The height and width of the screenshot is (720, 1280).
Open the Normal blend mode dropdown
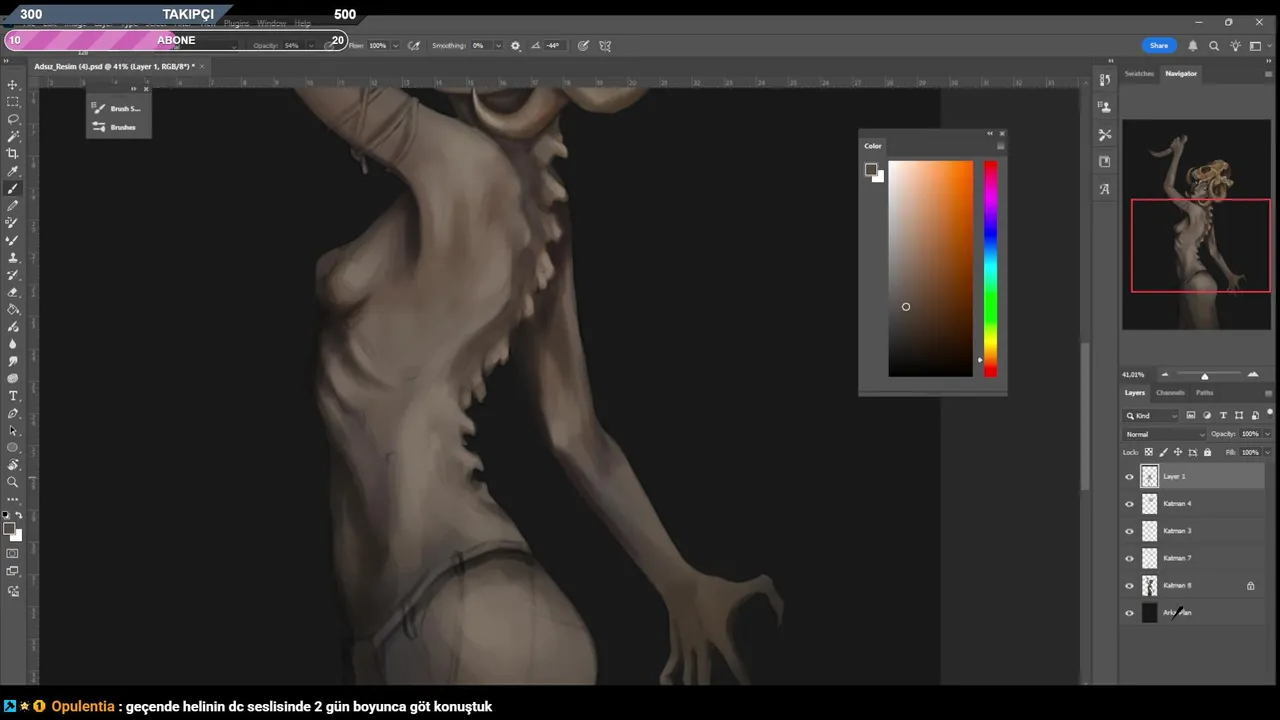(x=1165, y=434)
